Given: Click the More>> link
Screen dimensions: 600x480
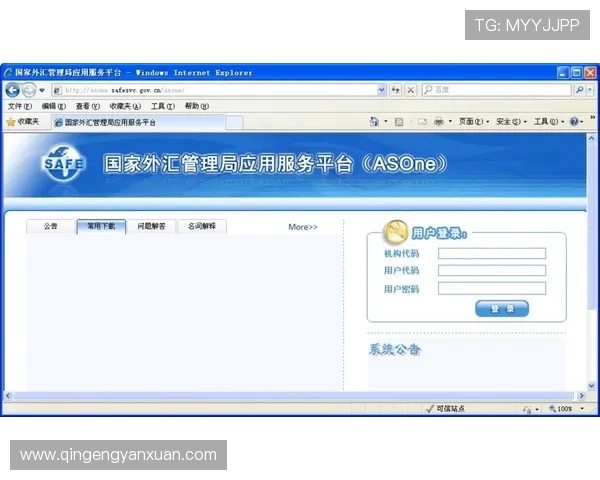Looking at the screenshot, I should coord(303,227).
